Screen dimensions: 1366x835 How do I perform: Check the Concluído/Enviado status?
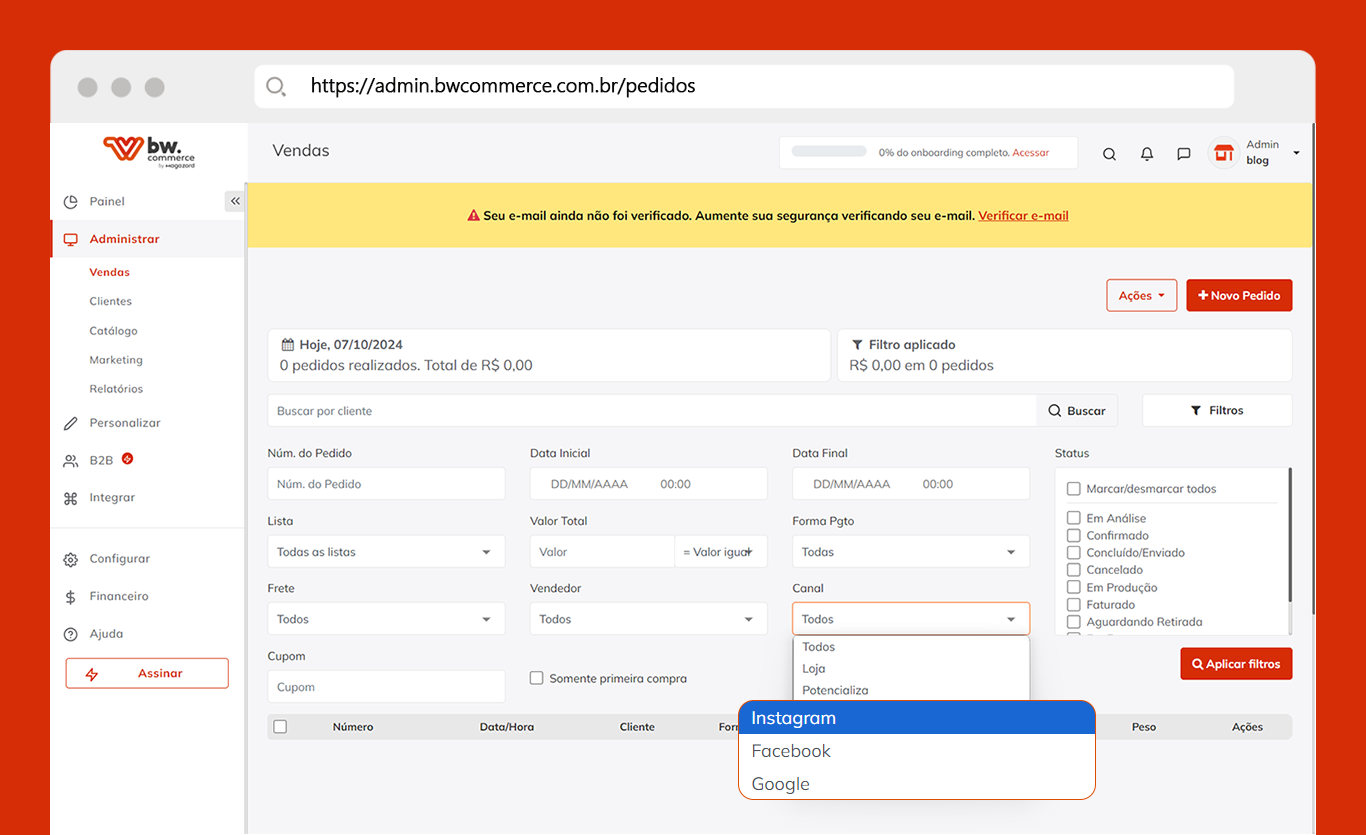pyautogui.click(x=1073, y=552)
